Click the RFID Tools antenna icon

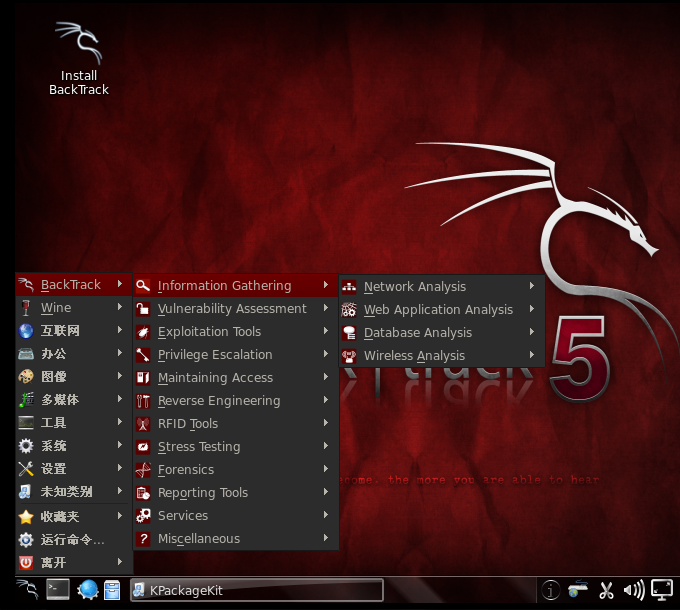pyautogui.click(x=143, y=424)
